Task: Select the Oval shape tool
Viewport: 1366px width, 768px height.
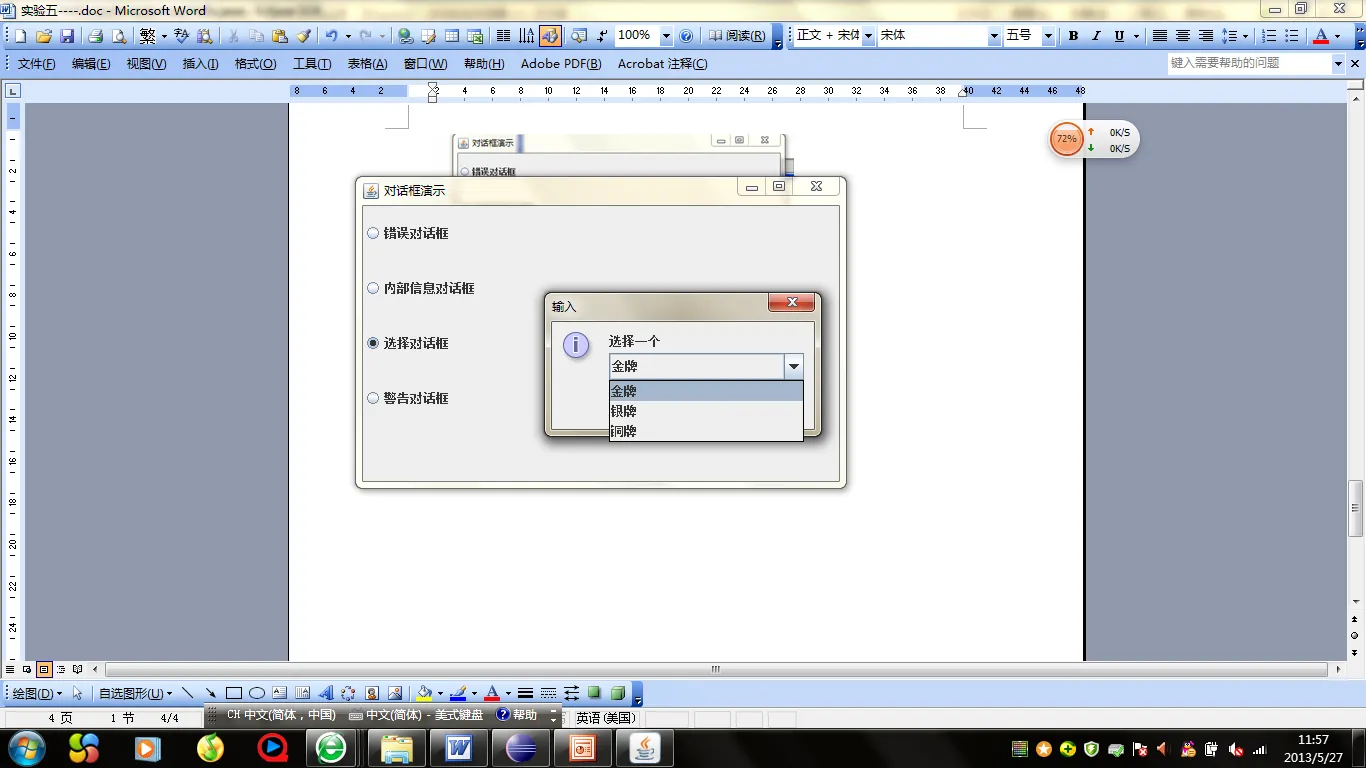Action: (x=257, y=692)
